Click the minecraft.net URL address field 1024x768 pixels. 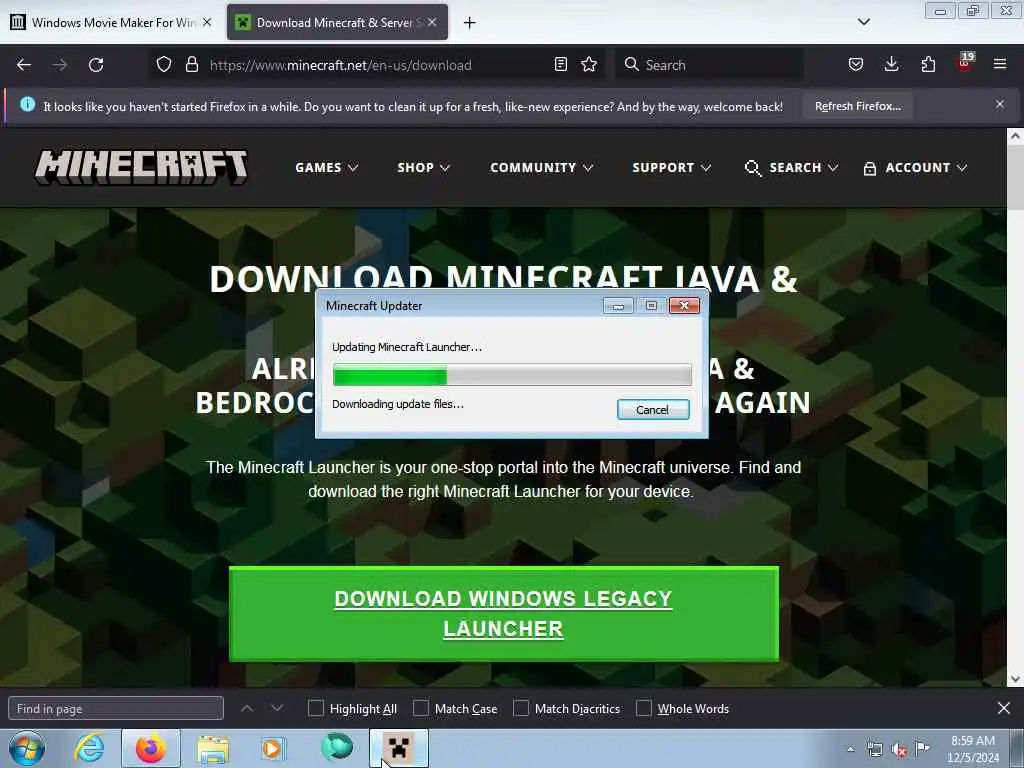[377, 65]
